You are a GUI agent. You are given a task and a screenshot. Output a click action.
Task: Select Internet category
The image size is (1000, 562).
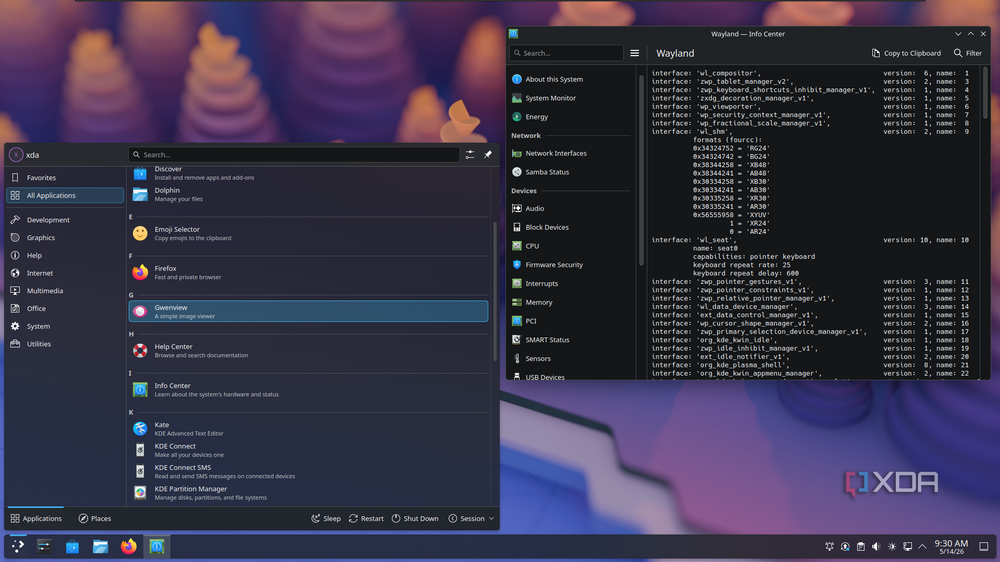[x=64, y=273]
